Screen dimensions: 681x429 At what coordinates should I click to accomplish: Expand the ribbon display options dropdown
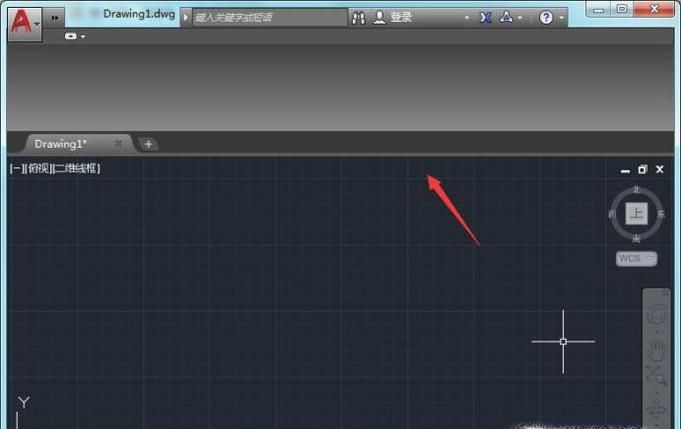pyautogui.click(x=75, y=37)
